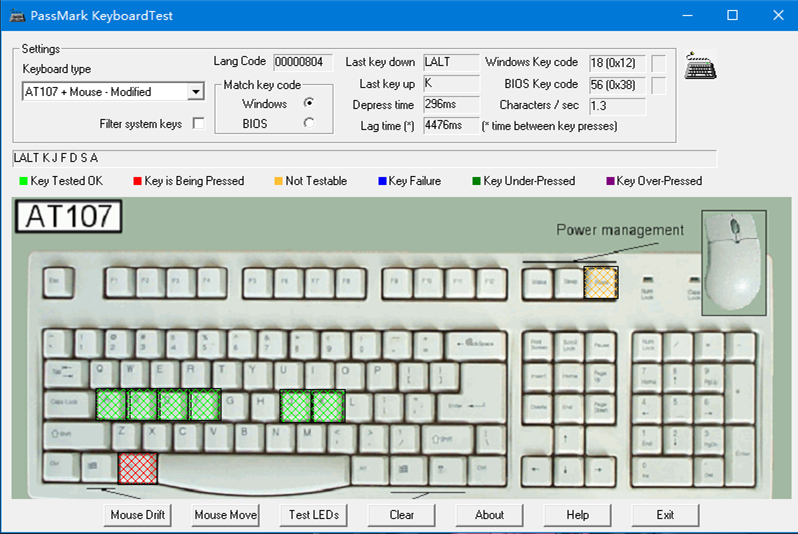Click the F1 key on the keyboard image
The height and width of the screenshot is (534, 798).
coord(119,282)
